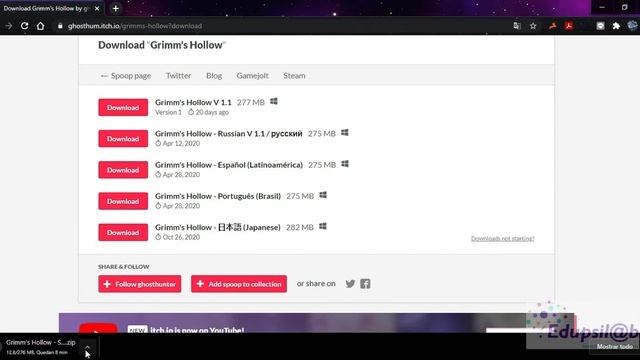
Task: Share on Twitter bird icon
Action: (x=350, y=284)
